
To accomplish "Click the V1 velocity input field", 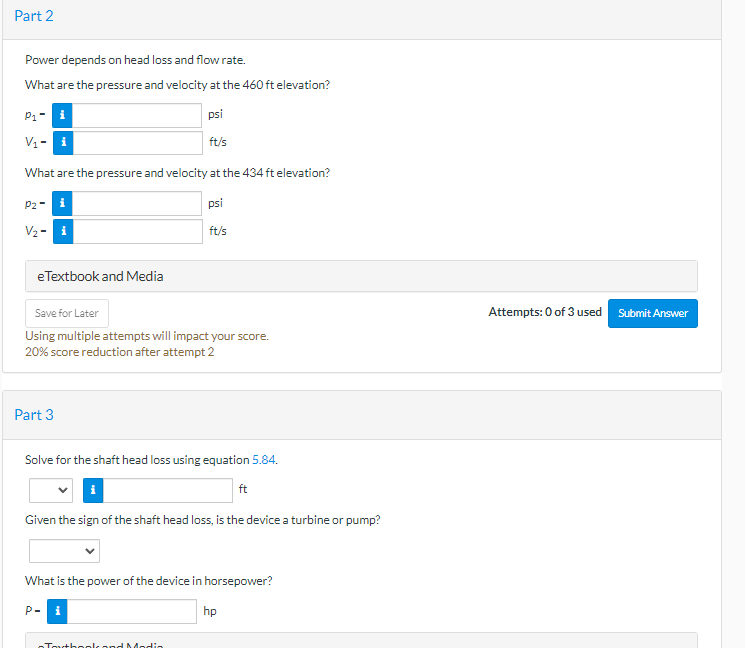I will click(x=138, y=143).
